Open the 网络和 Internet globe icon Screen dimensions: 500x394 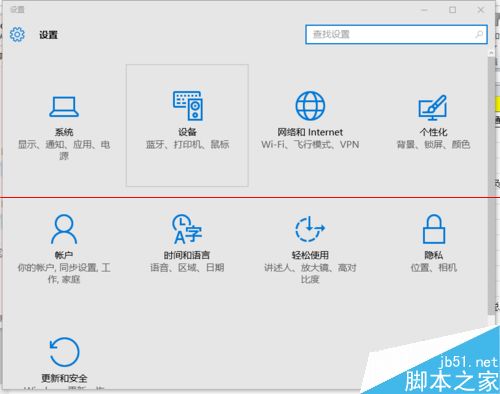click(310, 106)
